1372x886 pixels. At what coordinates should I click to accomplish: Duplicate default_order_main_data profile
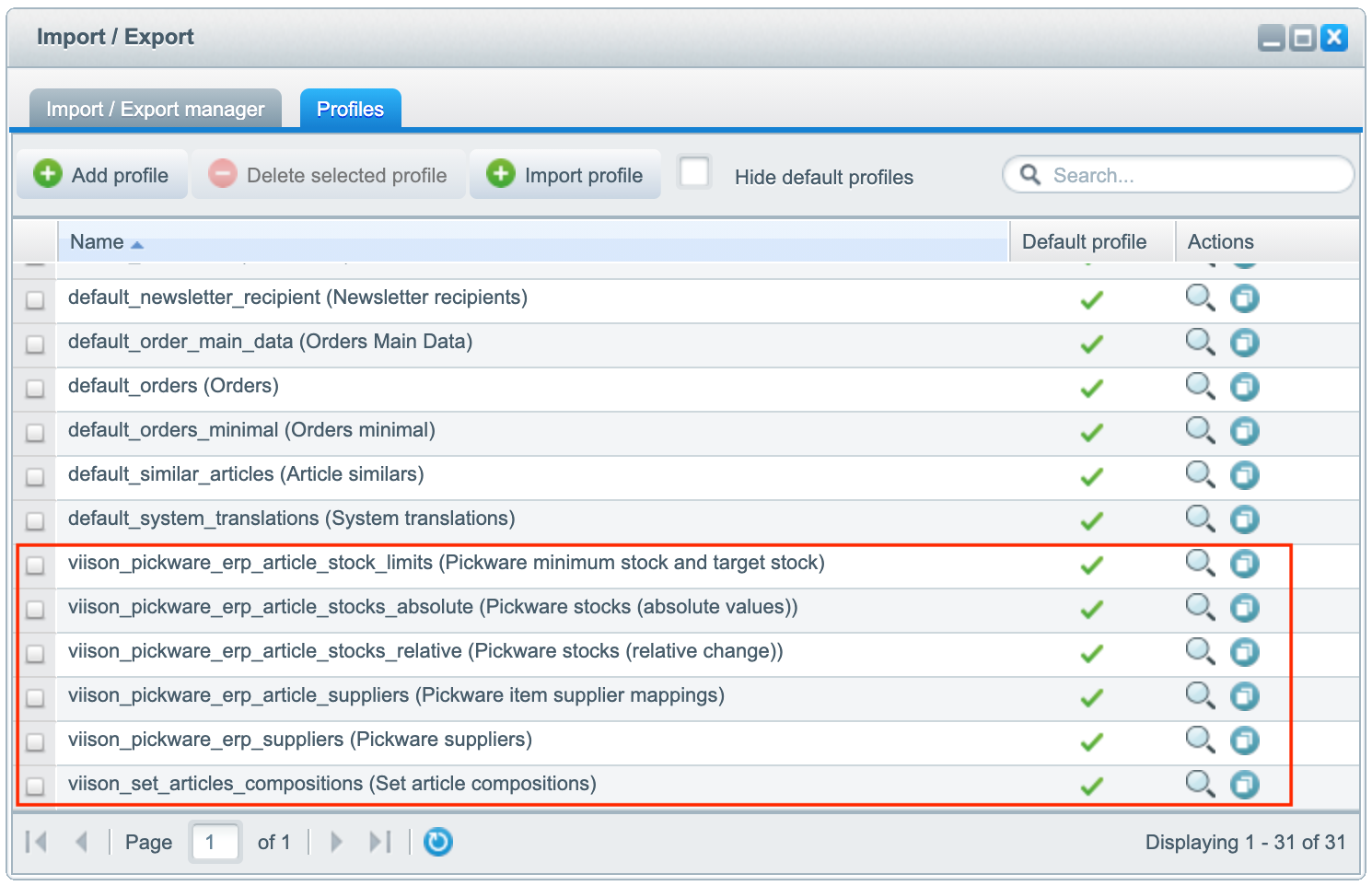coord(1245,343)
